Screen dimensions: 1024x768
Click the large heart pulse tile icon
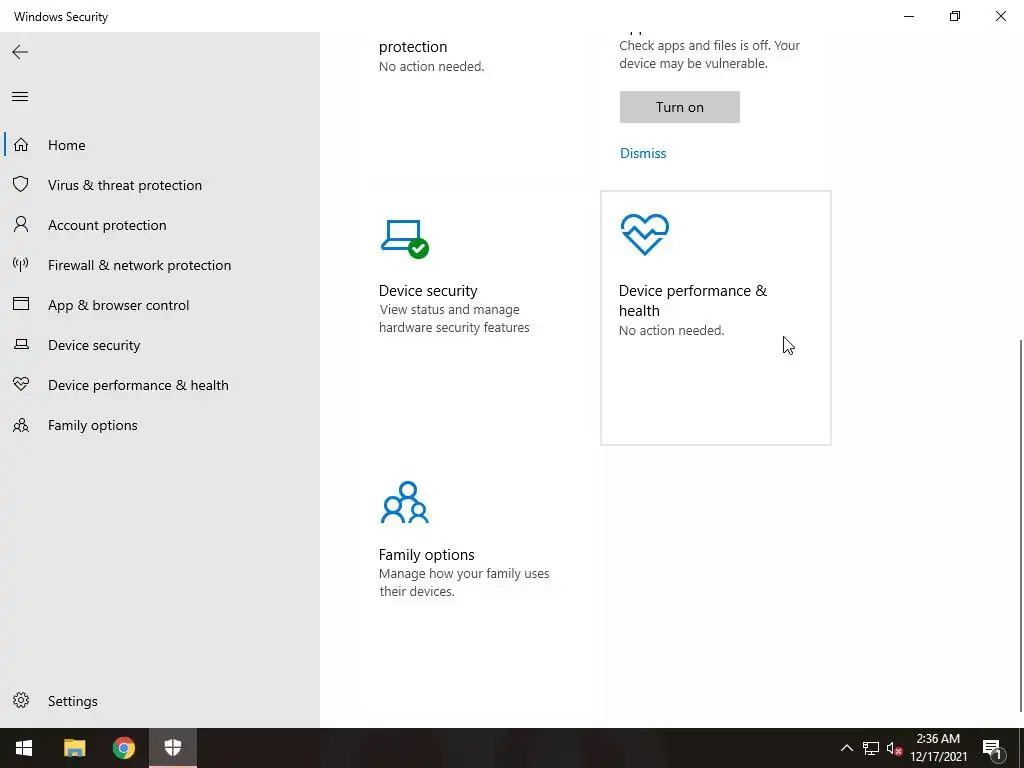click(645, 234)
